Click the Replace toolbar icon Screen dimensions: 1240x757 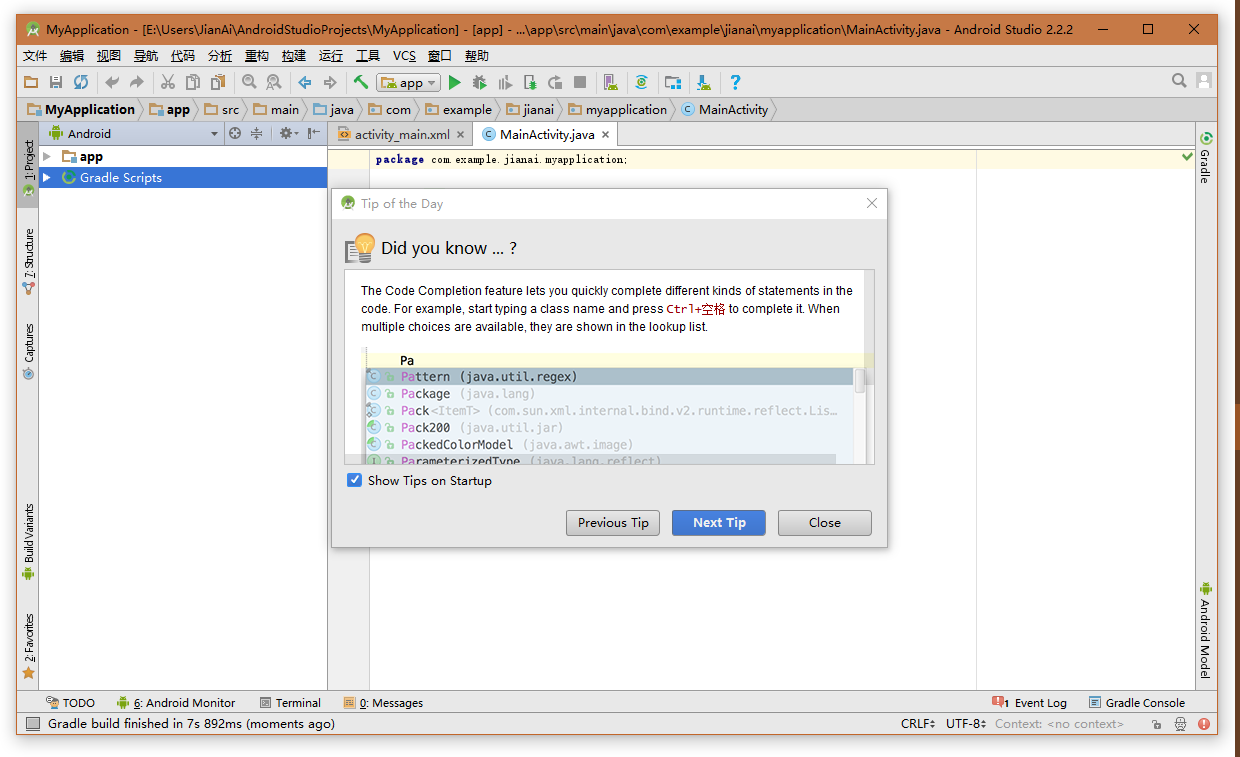click(273, 82)
